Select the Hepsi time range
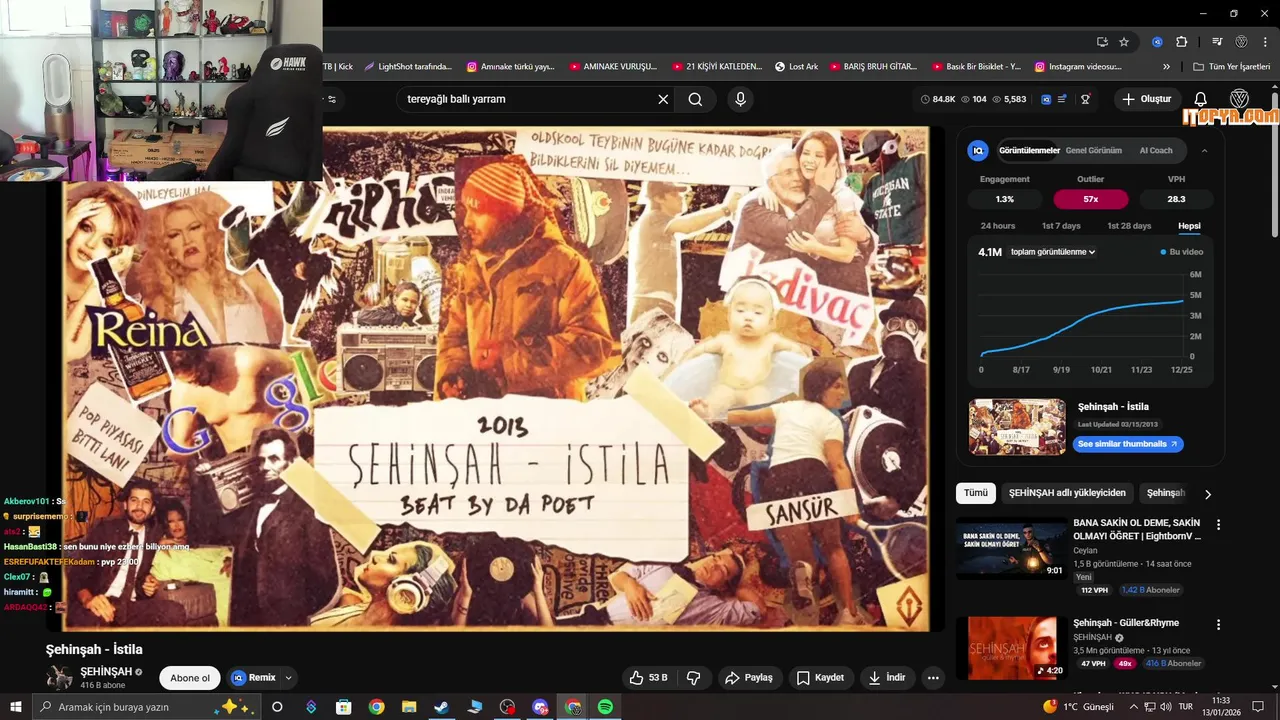 point(1189,226)
